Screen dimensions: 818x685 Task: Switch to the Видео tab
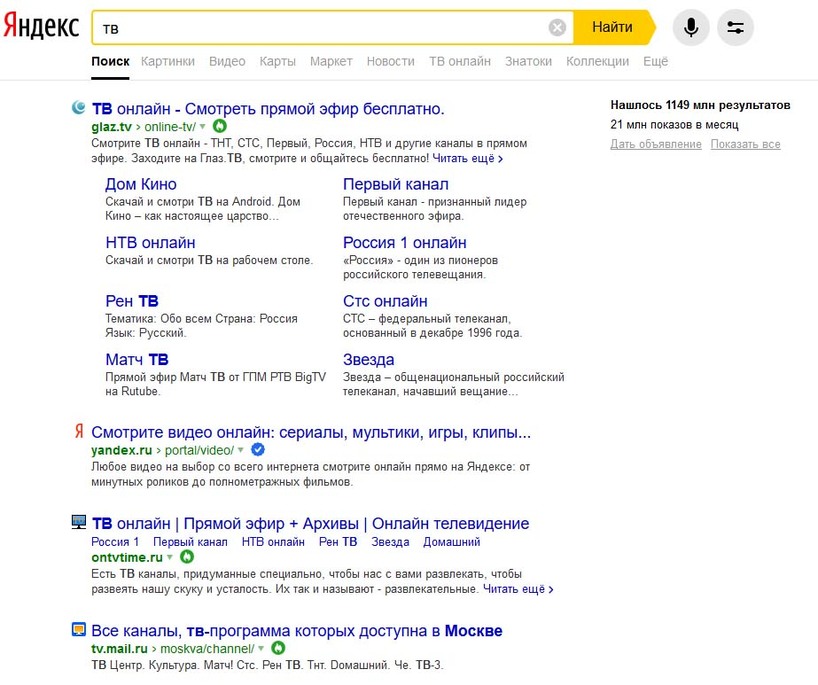(x=227, y=62)
